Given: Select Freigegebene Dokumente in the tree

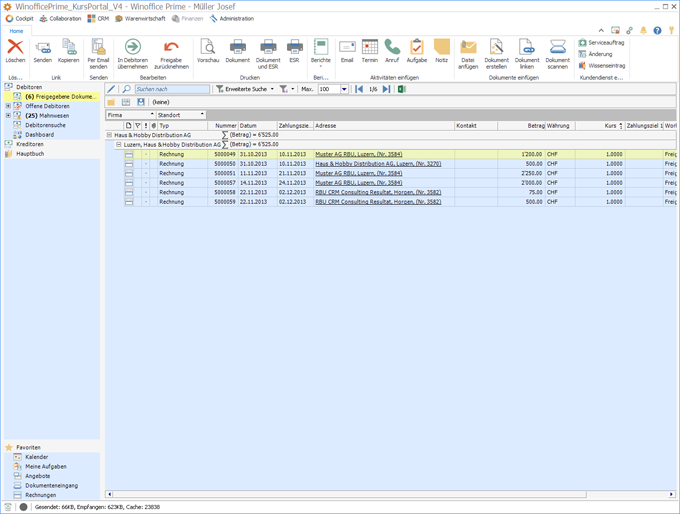Looking at the screenshot, I should click(54, 97).
